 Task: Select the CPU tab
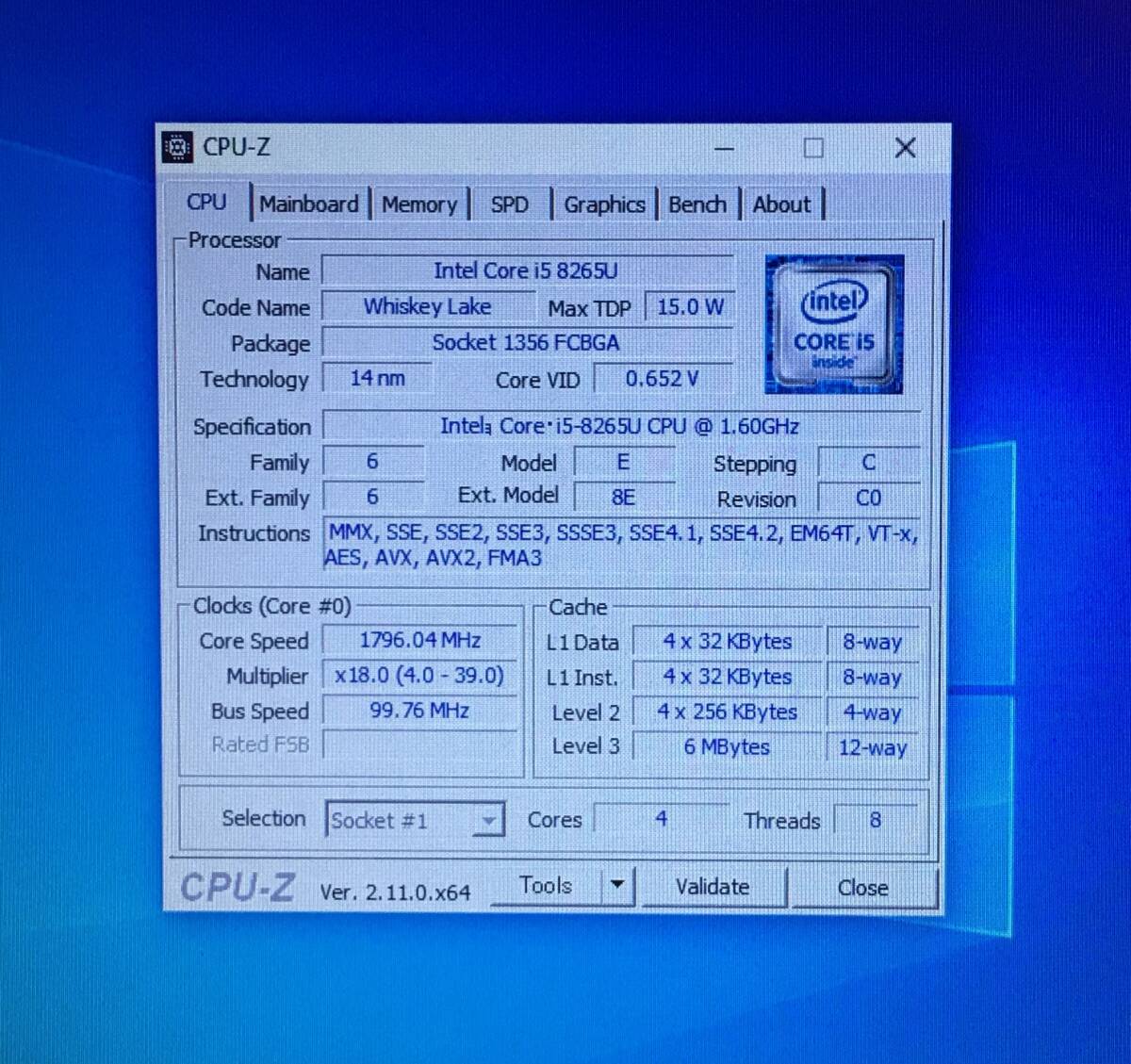[x=207, y=202]
